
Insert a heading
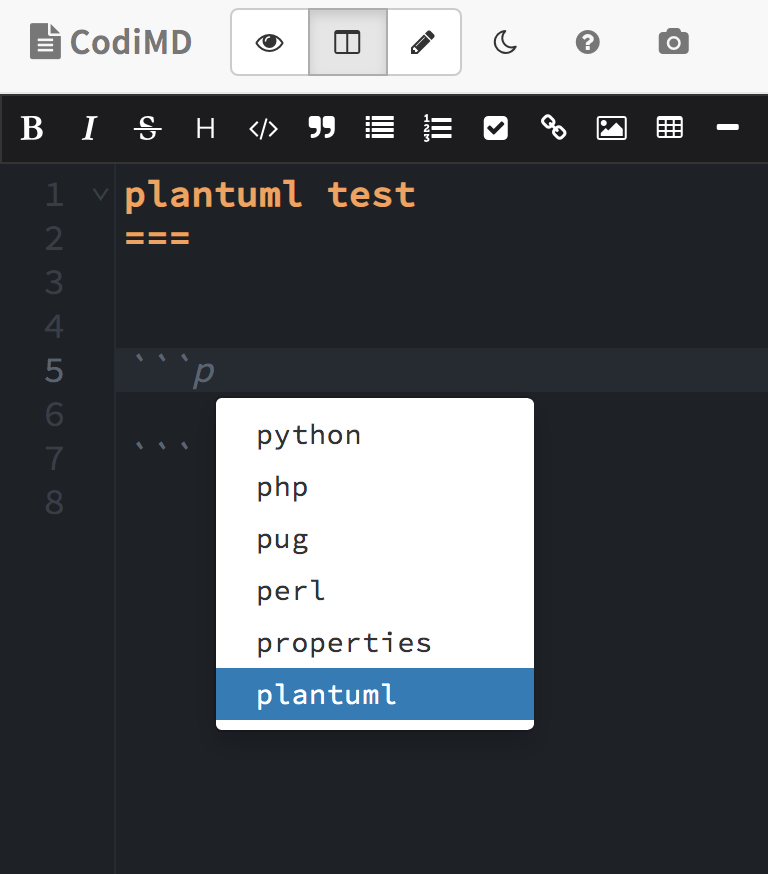pyautogui.click(x=205, y=128)
